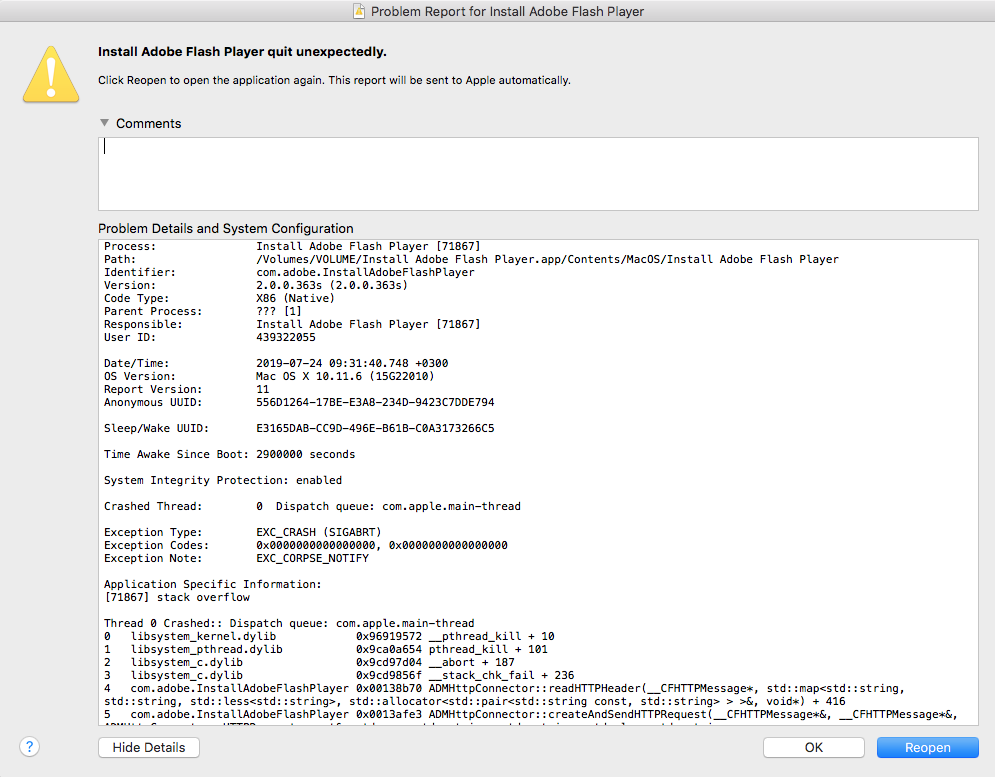Viewport: 995px width, 777px height.
Task: Click the document icon in the title bar
Action: click(x=359, y=11)
